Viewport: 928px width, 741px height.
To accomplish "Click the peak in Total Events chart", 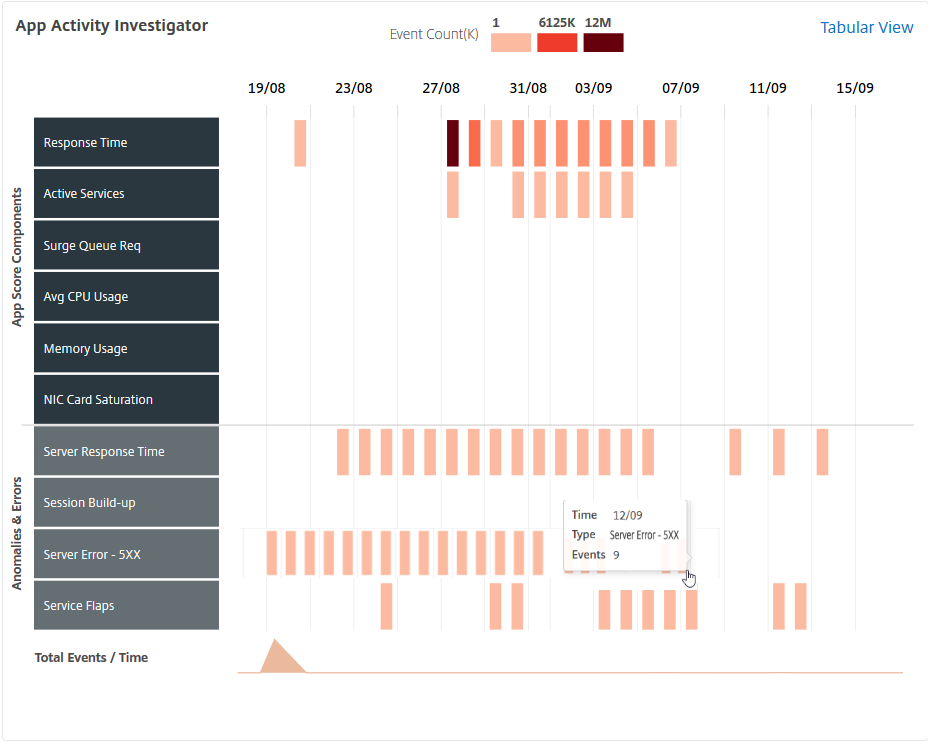I will [275, 642].
